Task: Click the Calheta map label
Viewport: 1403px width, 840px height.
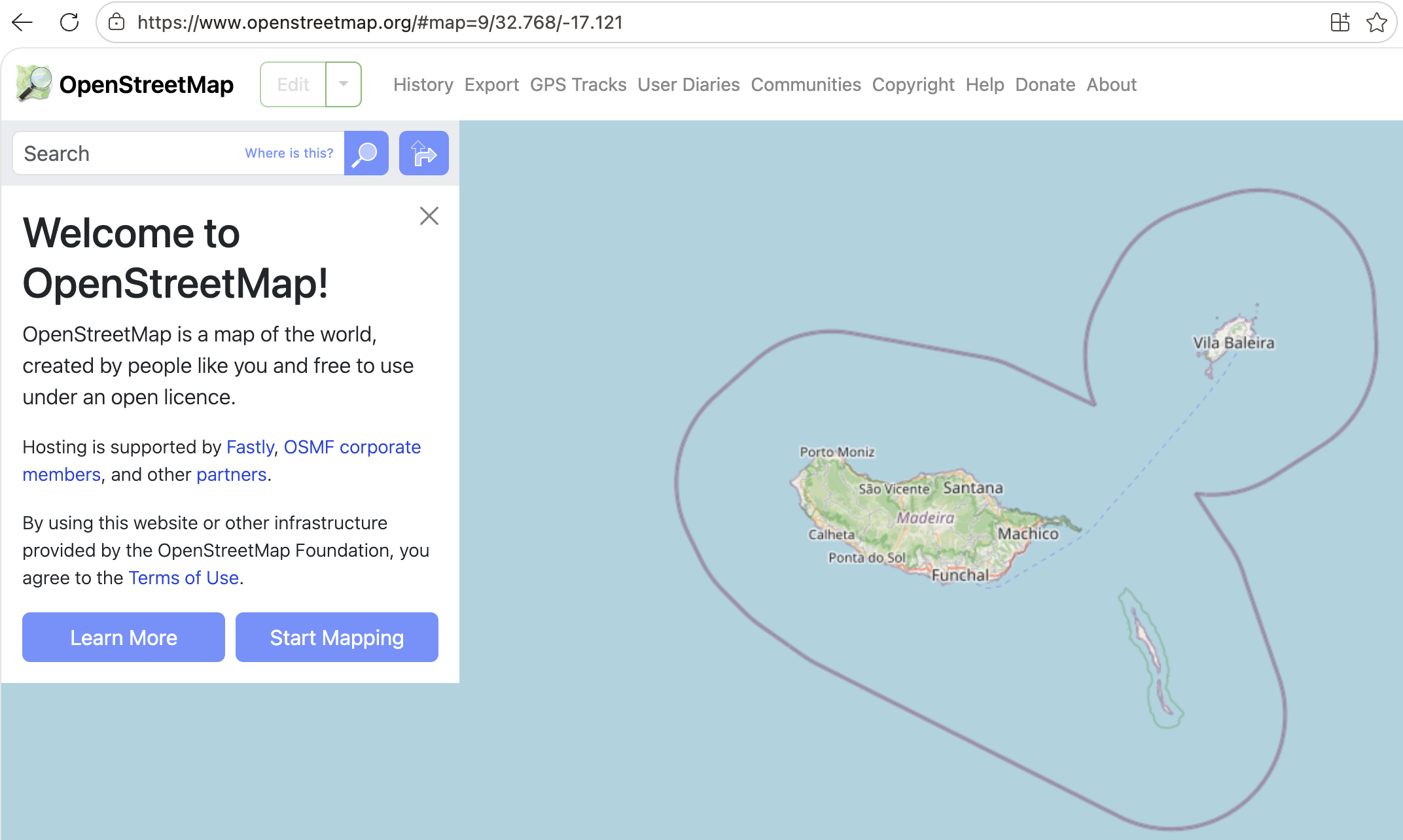Action: [x=831, y=534]
